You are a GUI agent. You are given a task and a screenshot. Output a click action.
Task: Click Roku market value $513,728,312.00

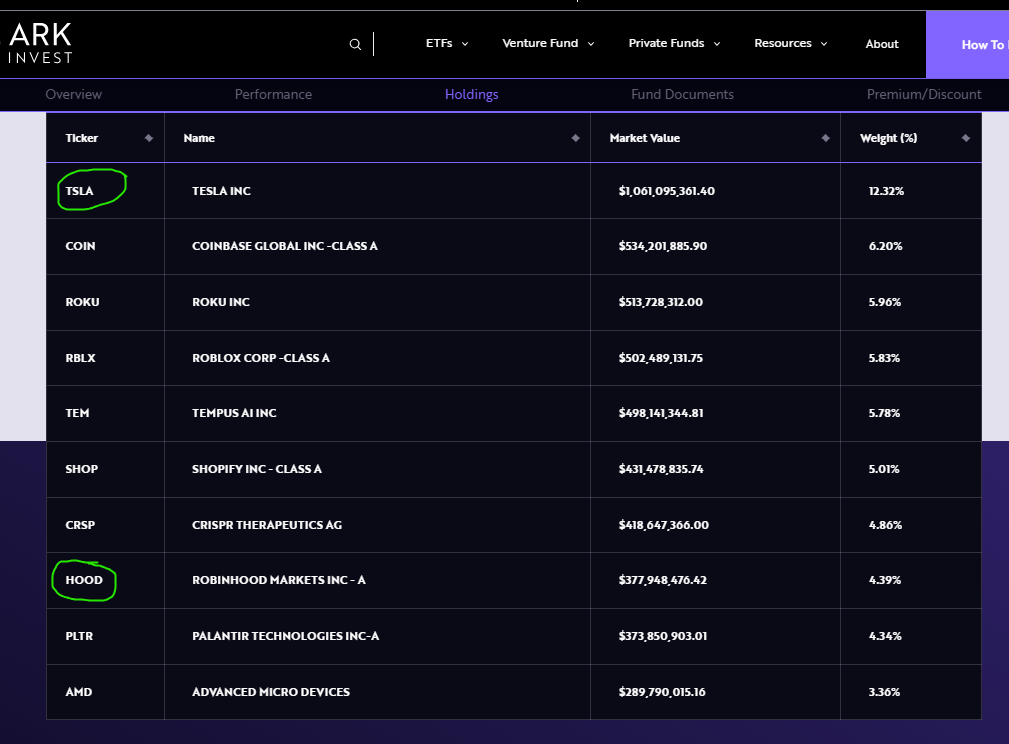click(661, 302)
